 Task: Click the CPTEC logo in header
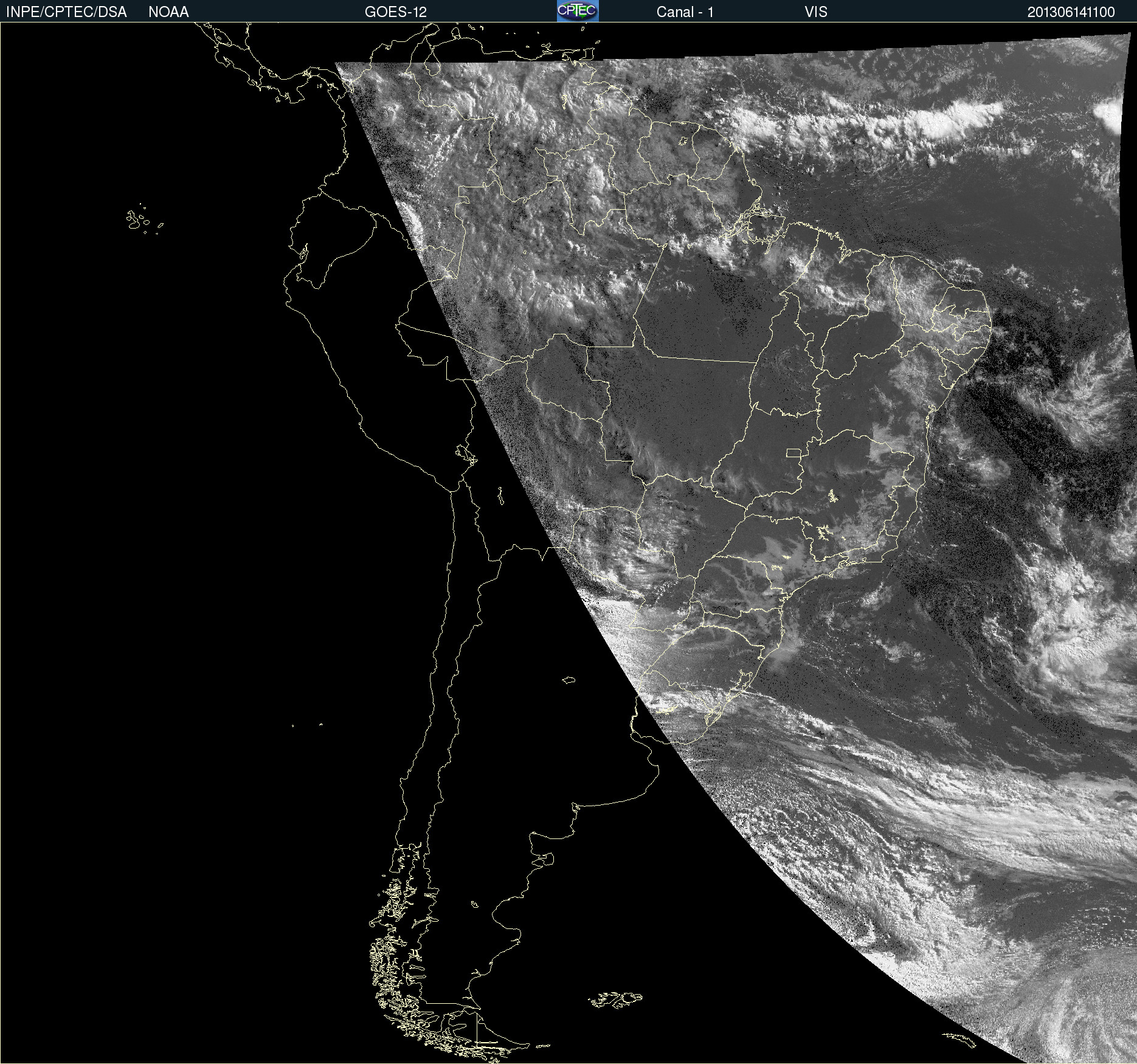(x=578, y=11)
